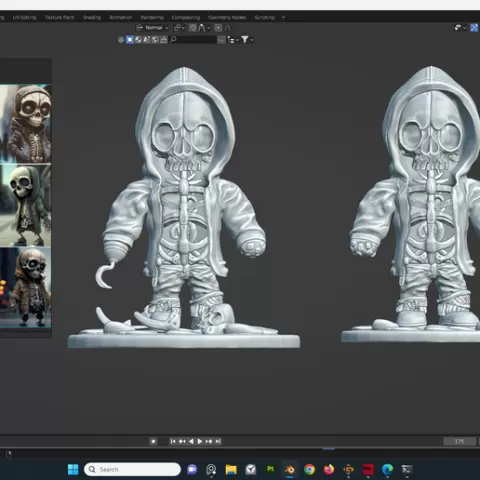Open the Compositing workspace tab

click(x=186, y=17)
